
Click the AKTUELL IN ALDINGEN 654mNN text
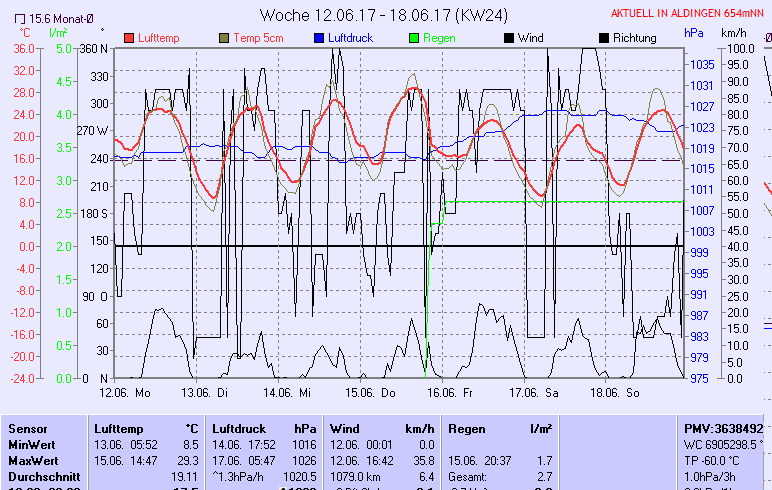(x=691, y=14)
